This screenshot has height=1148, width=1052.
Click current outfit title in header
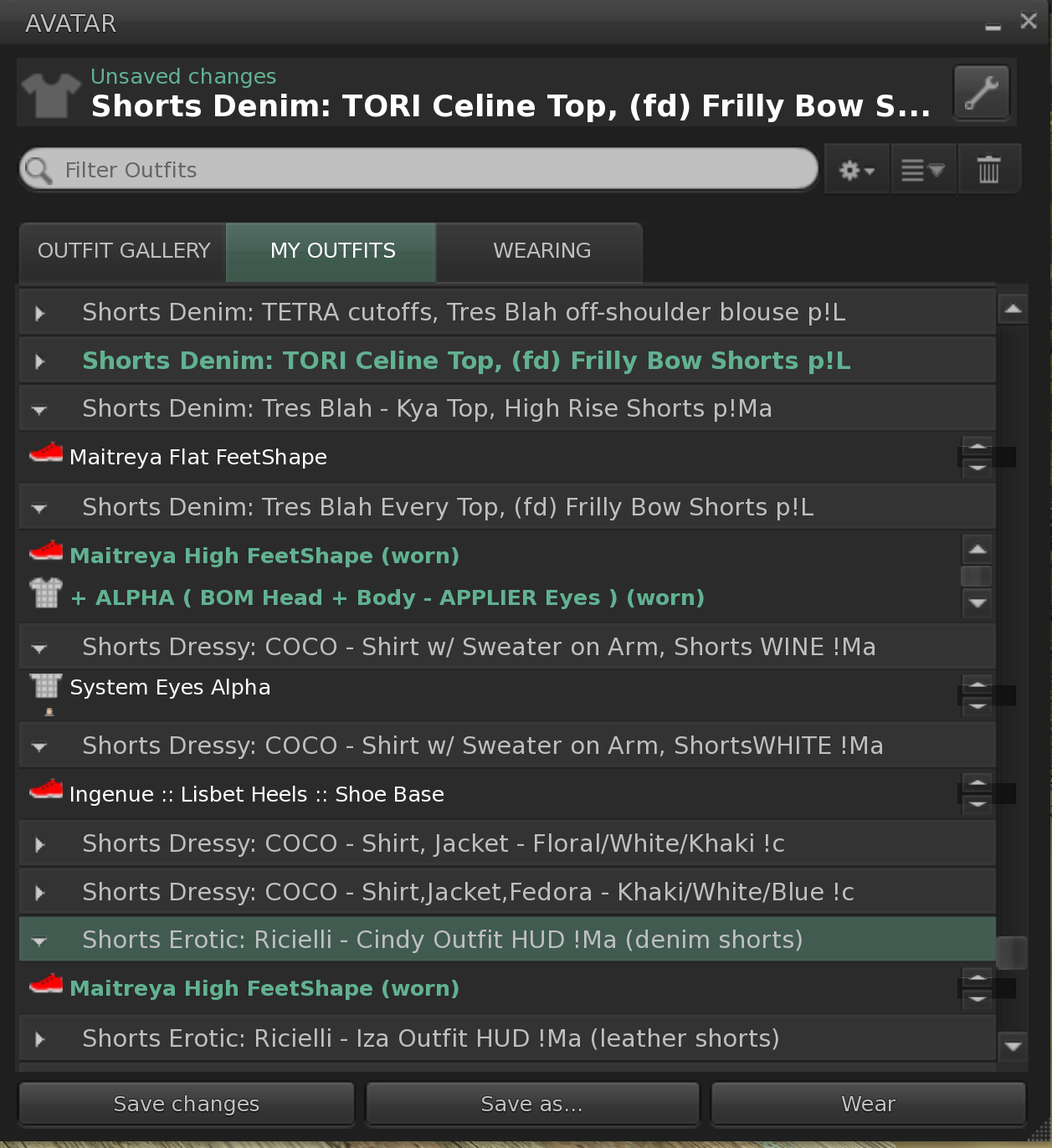pyautogui.click(x=511, y=106)
